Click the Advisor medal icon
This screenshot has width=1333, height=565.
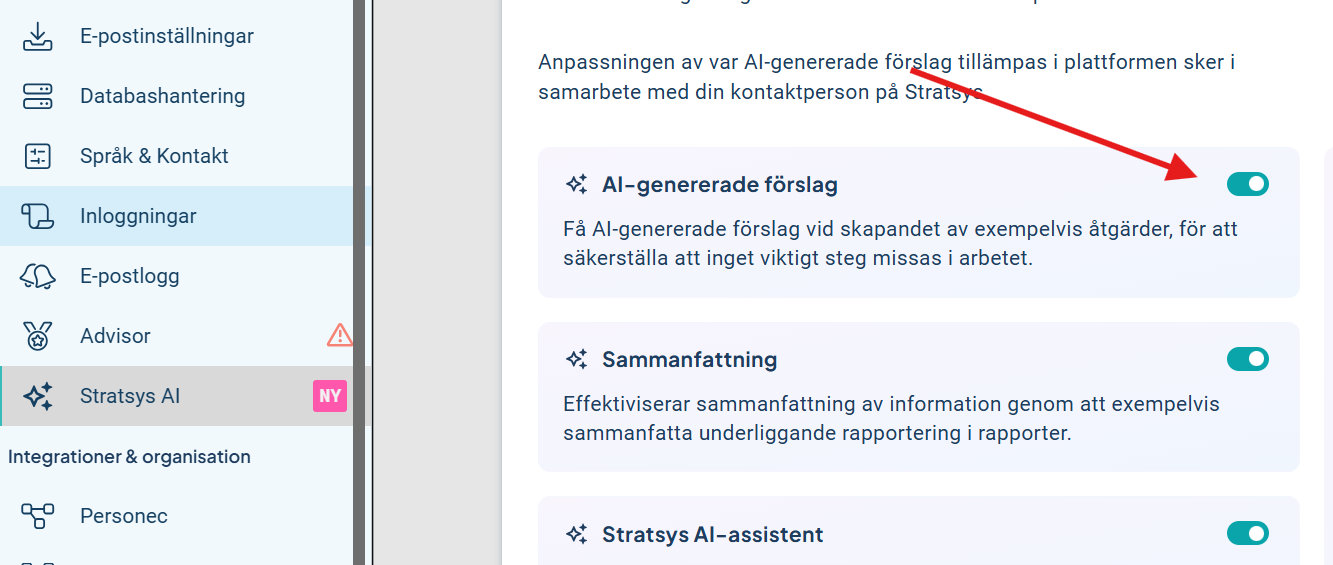coord(38,336)
